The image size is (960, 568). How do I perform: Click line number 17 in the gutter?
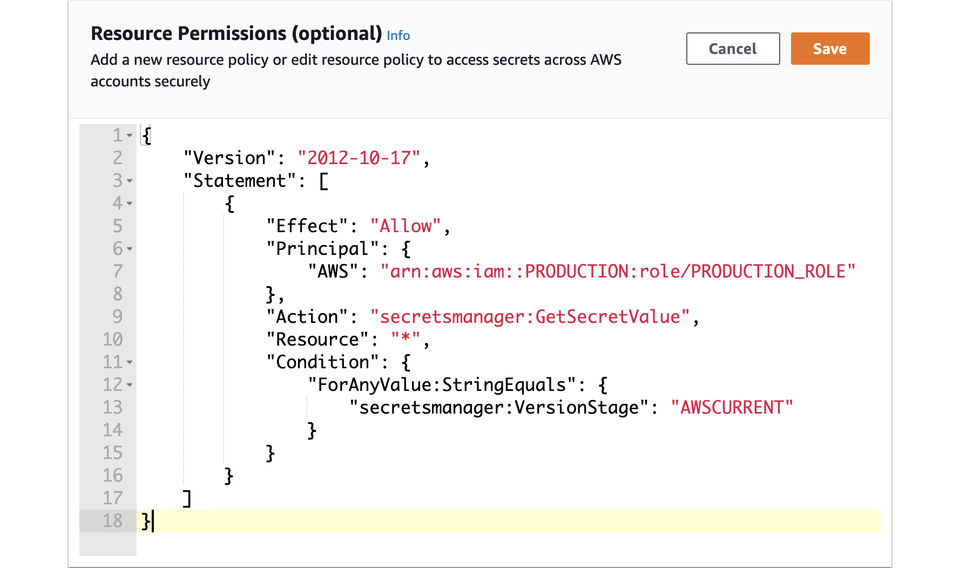click(x=111, y=497)
